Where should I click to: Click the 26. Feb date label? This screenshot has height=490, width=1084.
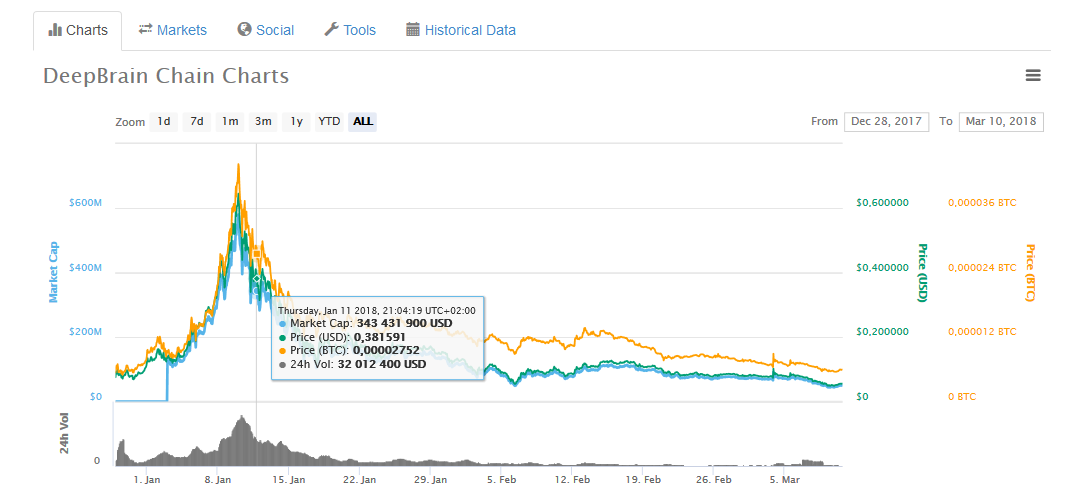[714, 479]
